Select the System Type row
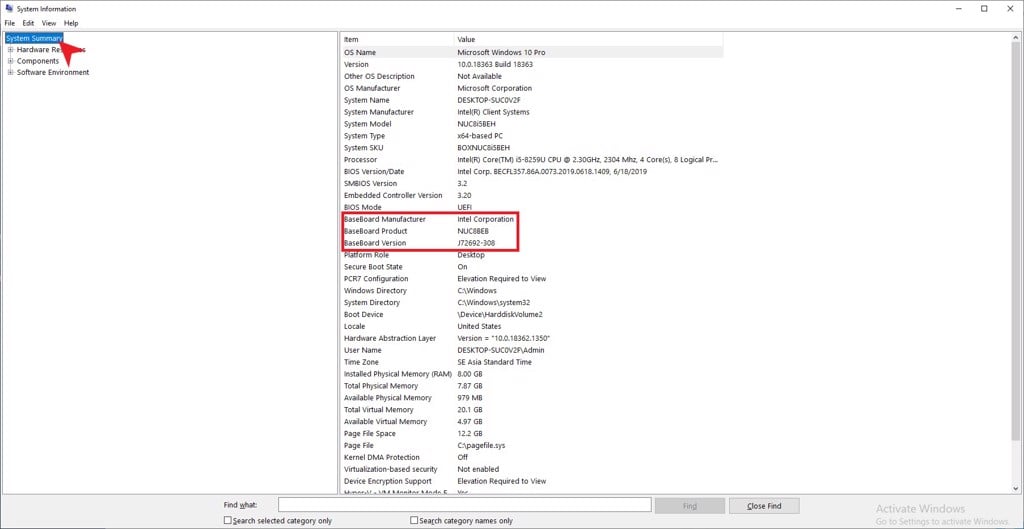 532,136
